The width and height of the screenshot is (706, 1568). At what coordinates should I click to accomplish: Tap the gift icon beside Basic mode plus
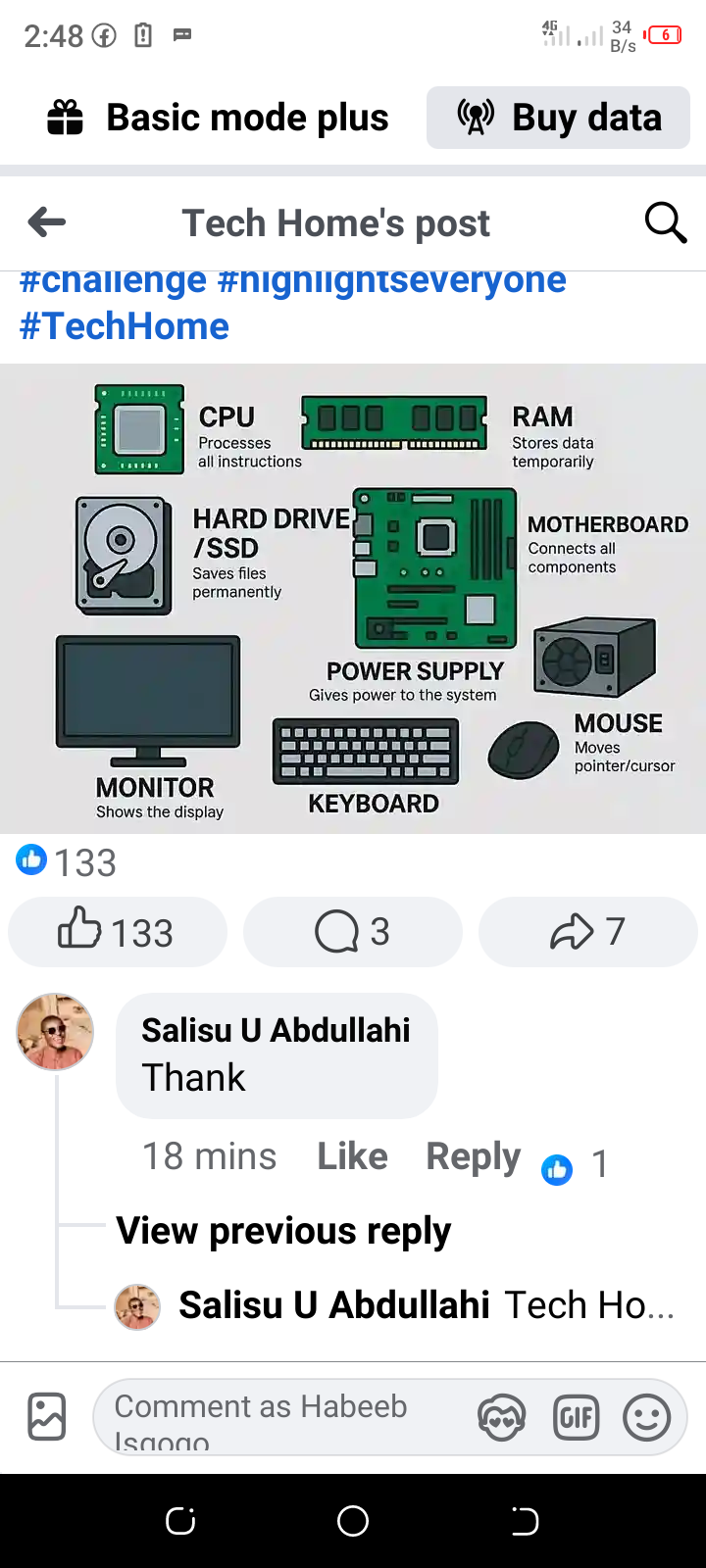point(66,118)
